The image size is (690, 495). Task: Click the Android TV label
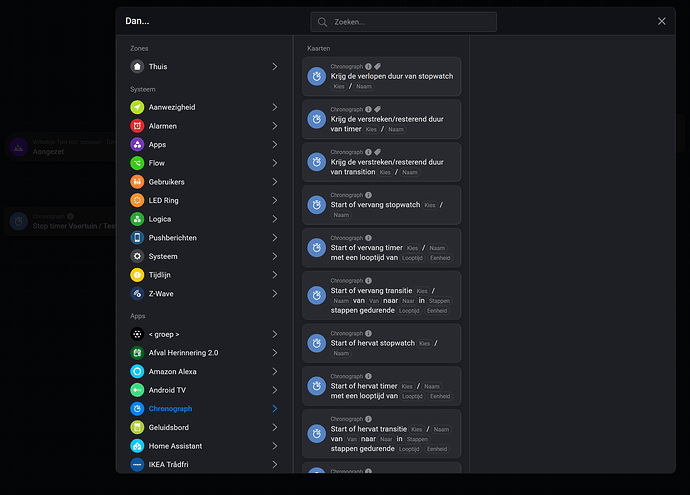(x=167, y=390)
